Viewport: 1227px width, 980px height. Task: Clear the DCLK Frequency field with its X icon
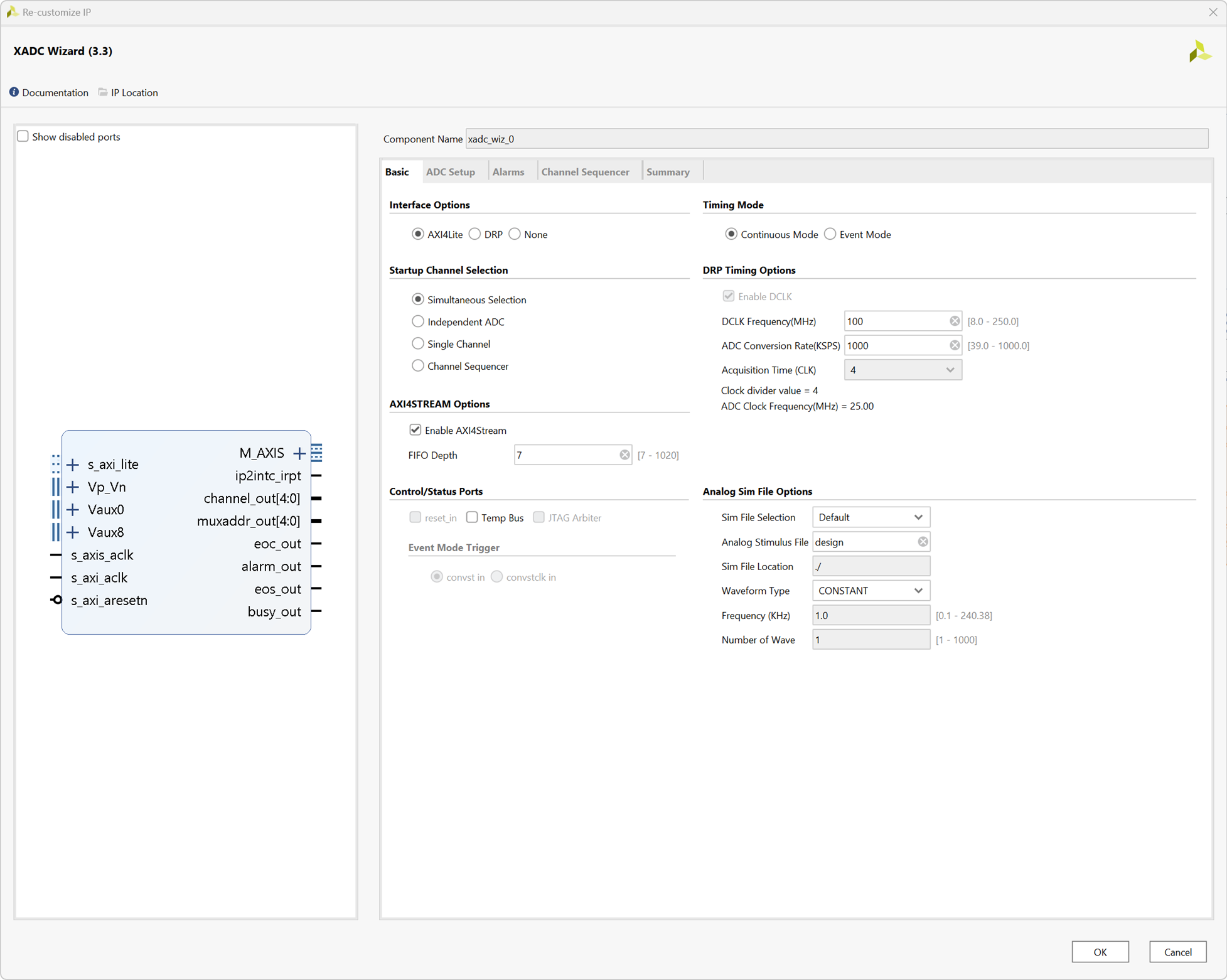point(955,321)
